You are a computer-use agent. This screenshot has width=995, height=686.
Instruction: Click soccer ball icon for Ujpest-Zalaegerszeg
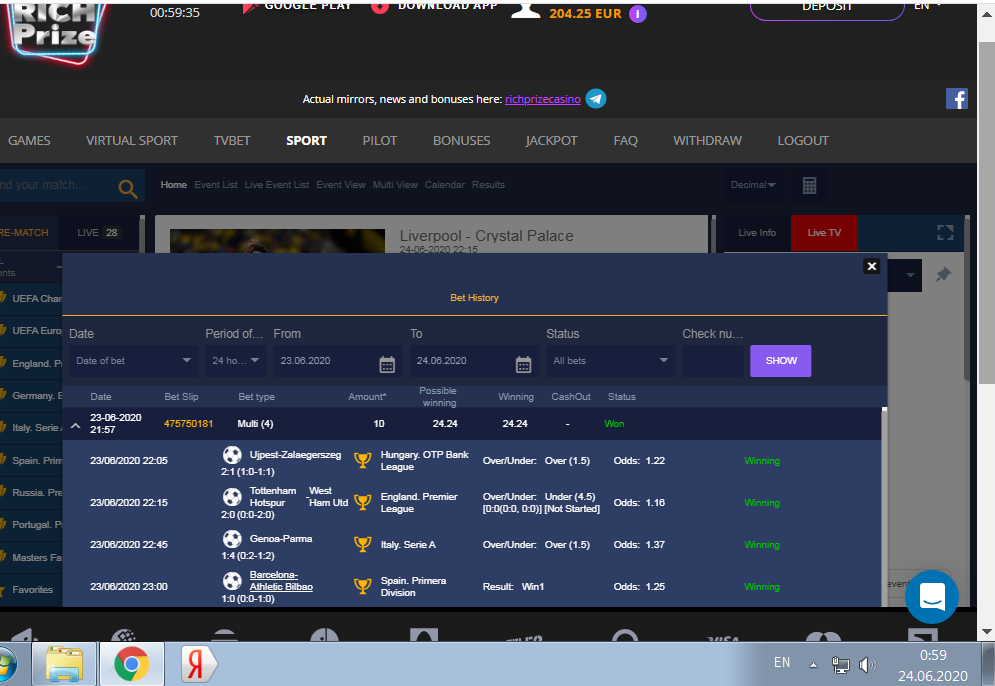pos(232,454)
